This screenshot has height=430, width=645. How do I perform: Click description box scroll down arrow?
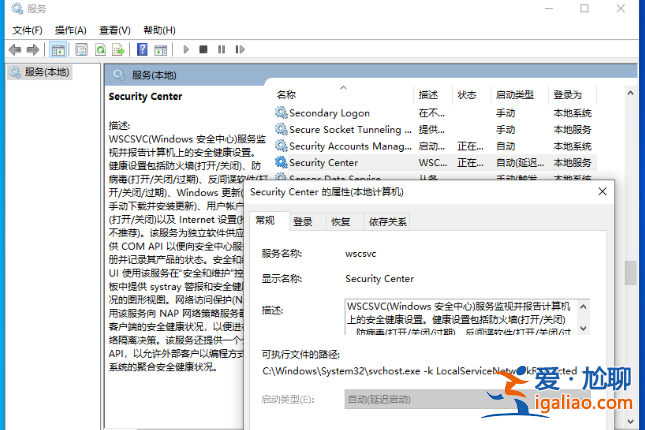tap(583, 328)
